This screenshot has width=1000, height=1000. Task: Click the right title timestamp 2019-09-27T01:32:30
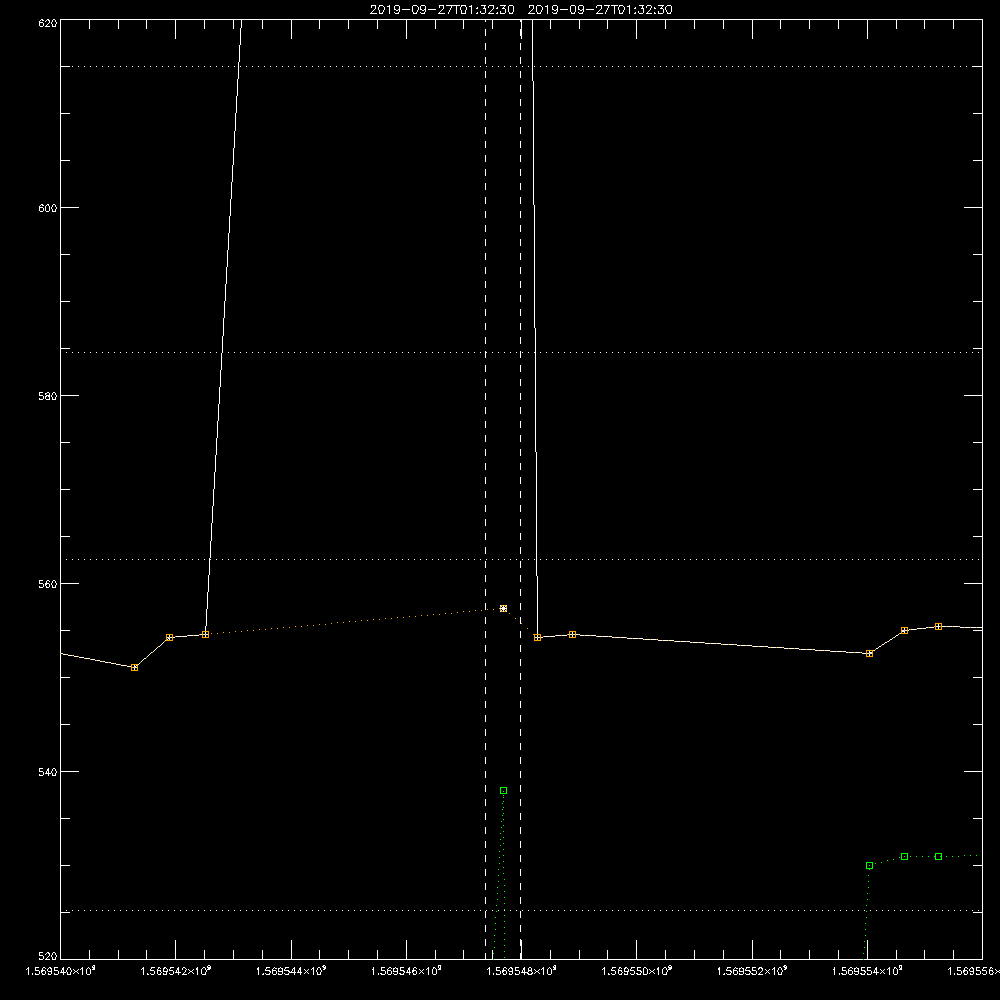(x=600, y=10)
